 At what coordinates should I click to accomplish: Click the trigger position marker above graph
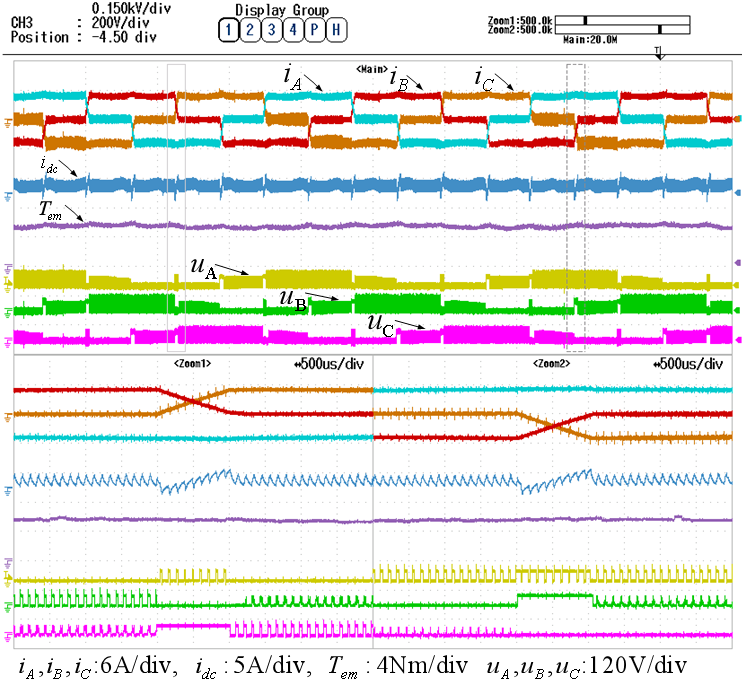tap(659, 52)
